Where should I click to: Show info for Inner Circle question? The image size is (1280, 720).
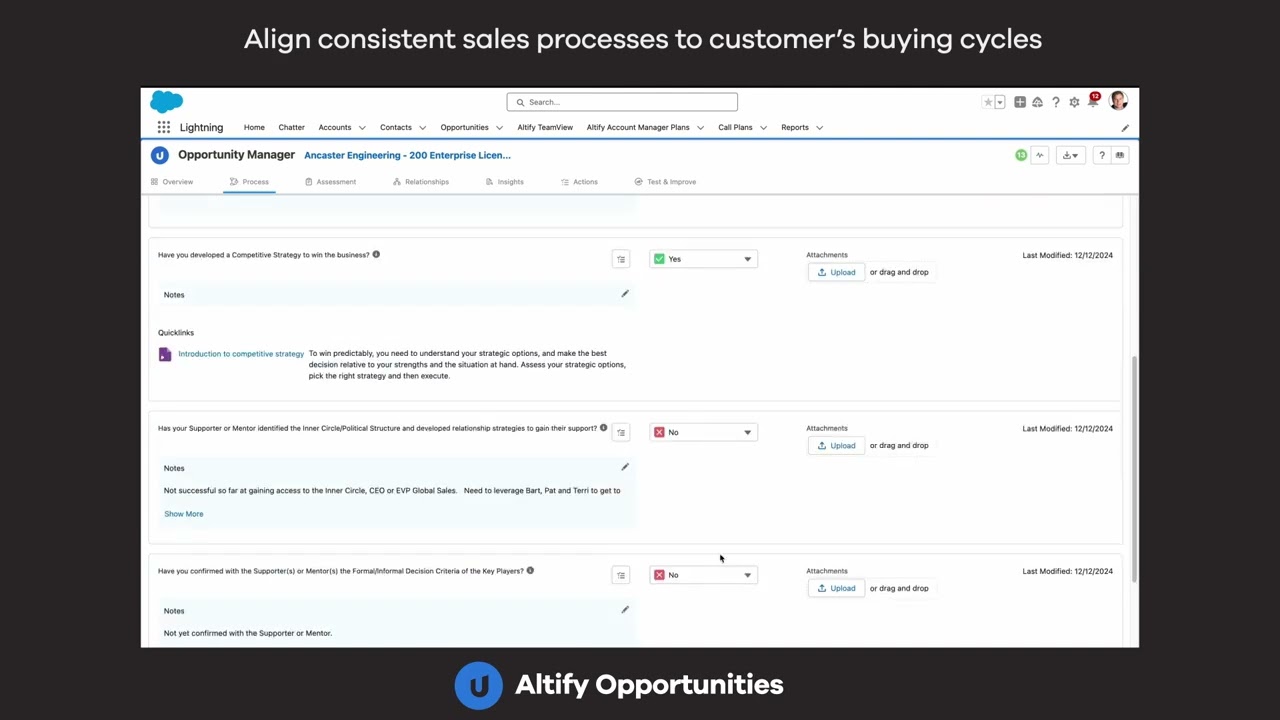(x=603, y=428)
